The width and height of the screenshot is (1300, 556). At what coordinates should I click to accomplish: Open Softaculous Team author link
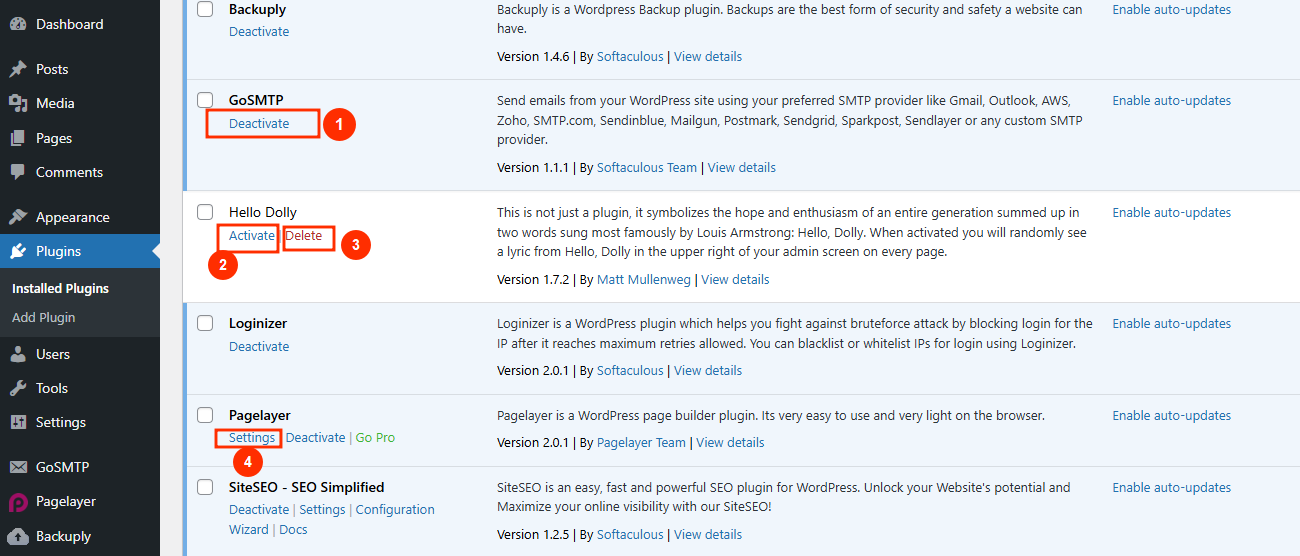[647, 168]
